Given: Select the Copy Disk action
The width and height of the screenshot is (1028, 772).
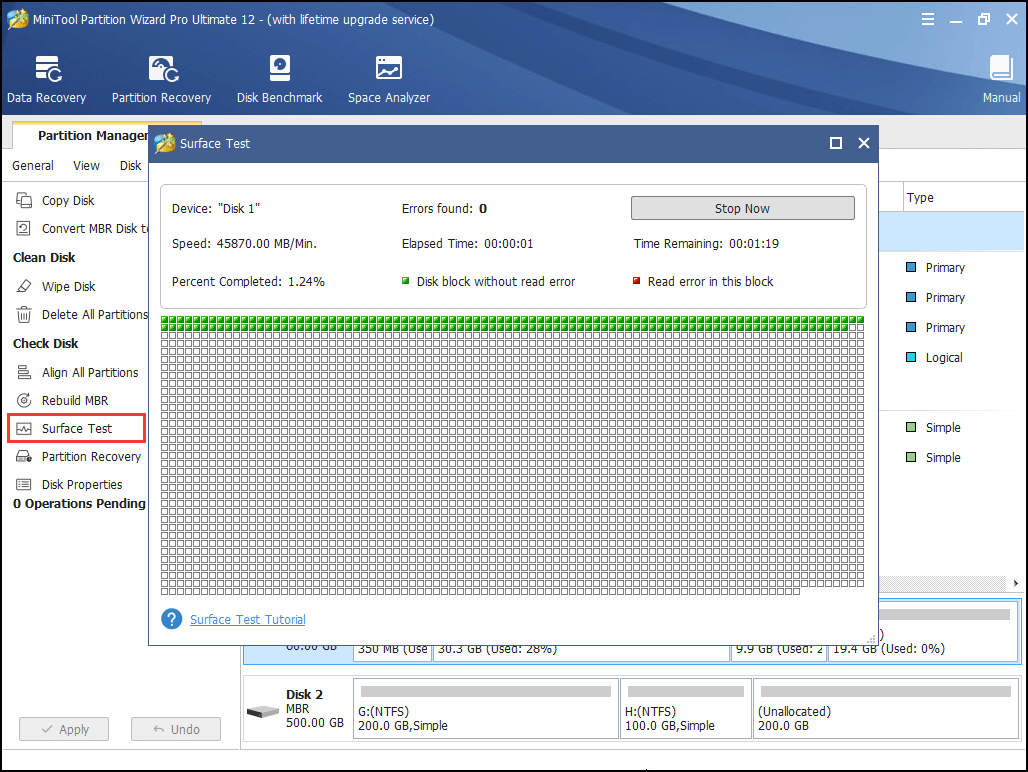Looking at the screenshot, I should (x=67, y=200).
